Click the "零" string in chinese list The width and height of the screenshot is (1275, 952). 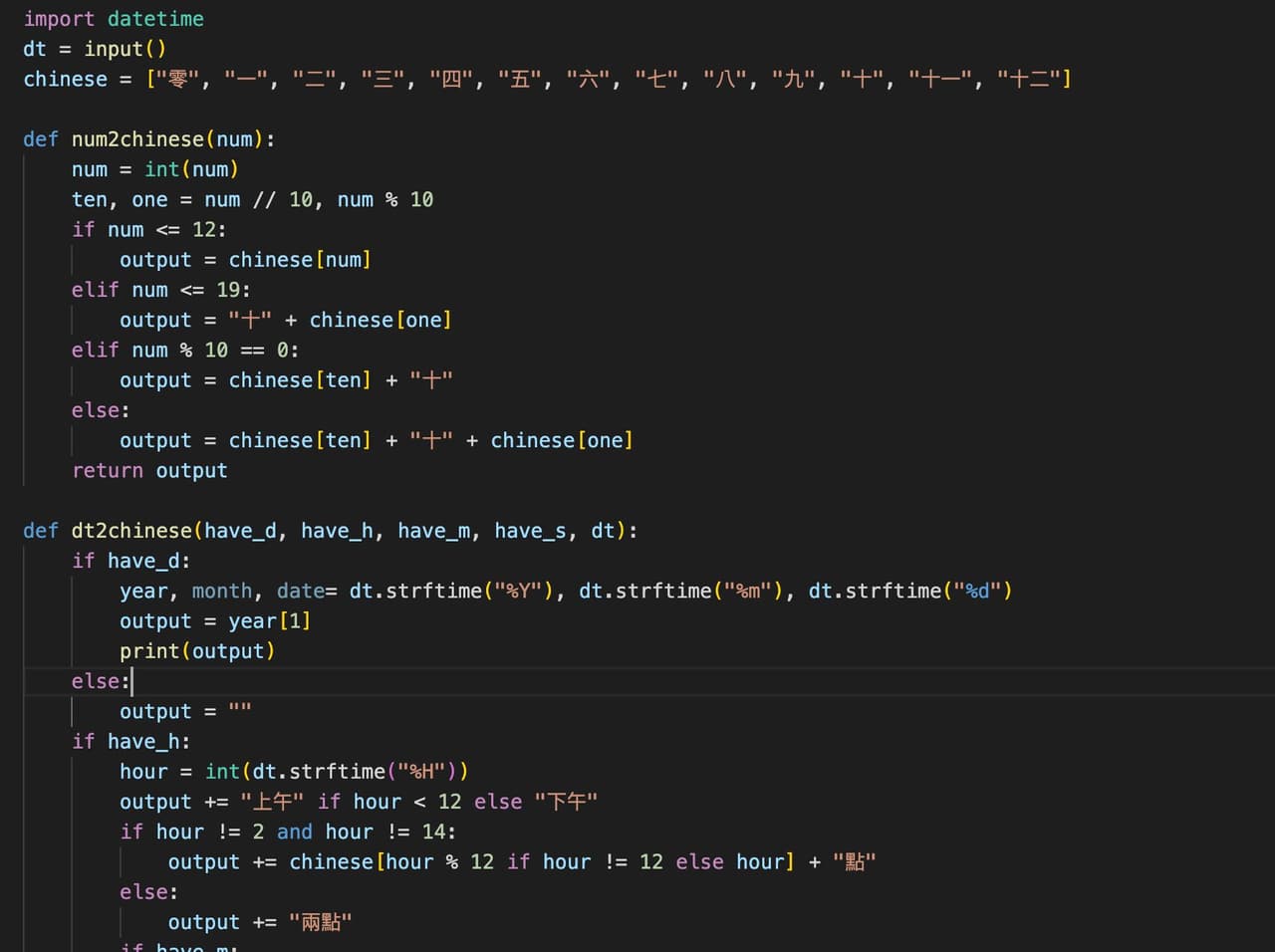point(178,79)
